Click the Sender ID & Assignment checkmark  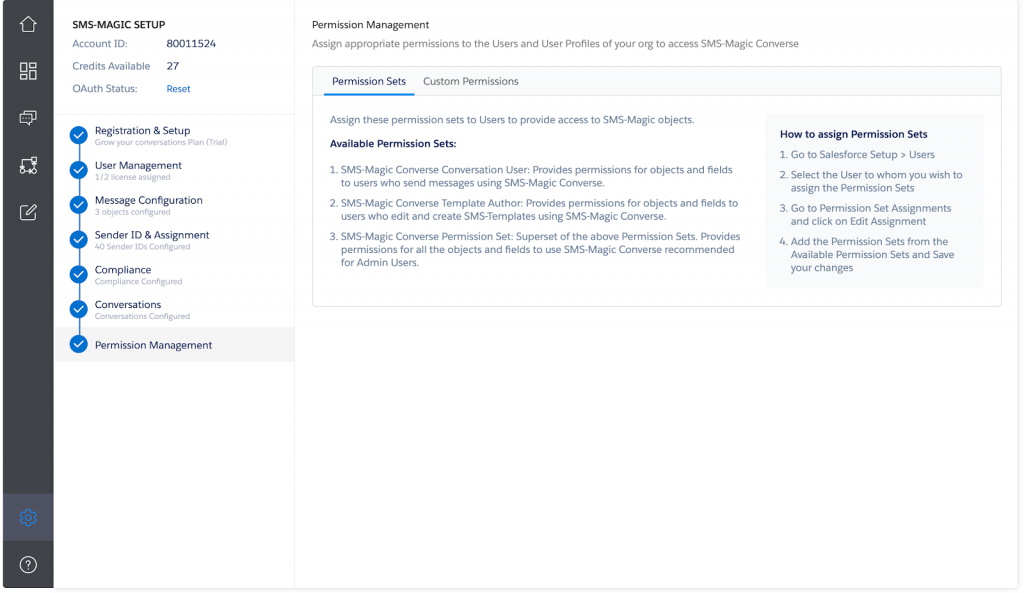click(x=78, y=240)
